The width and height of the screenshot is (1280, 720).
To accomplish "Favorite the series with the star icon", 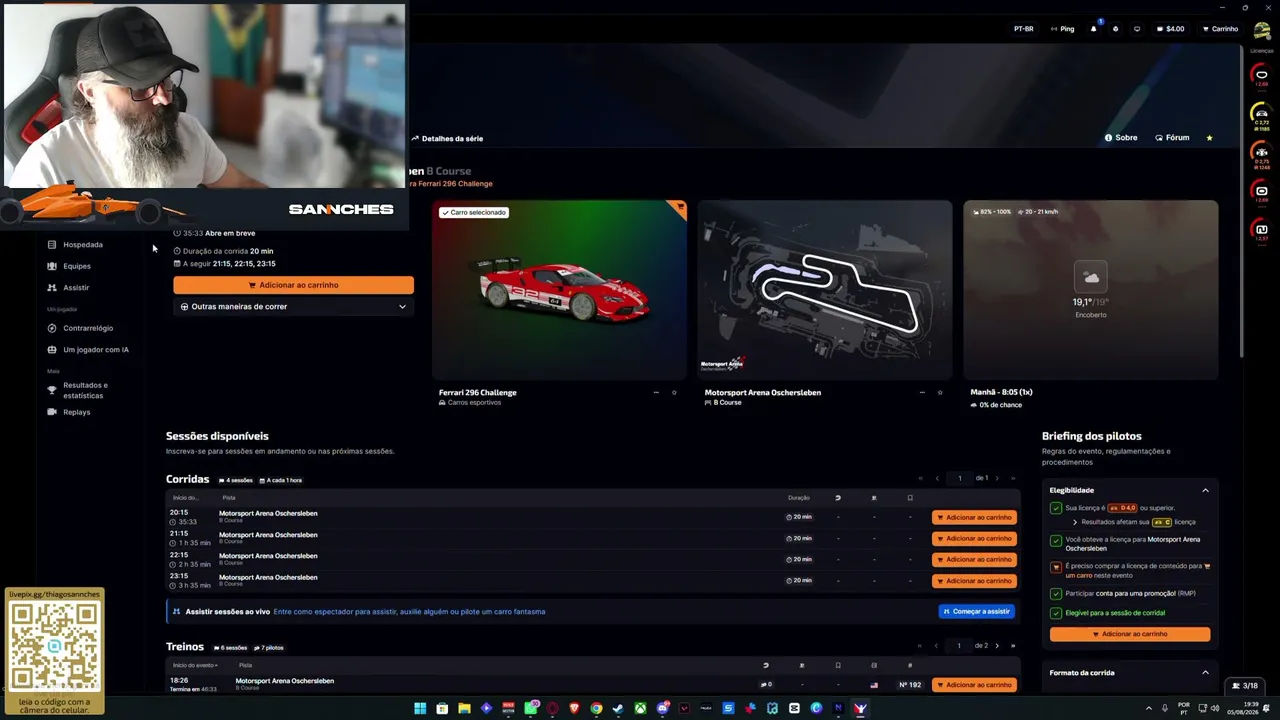I will 1209,138.
